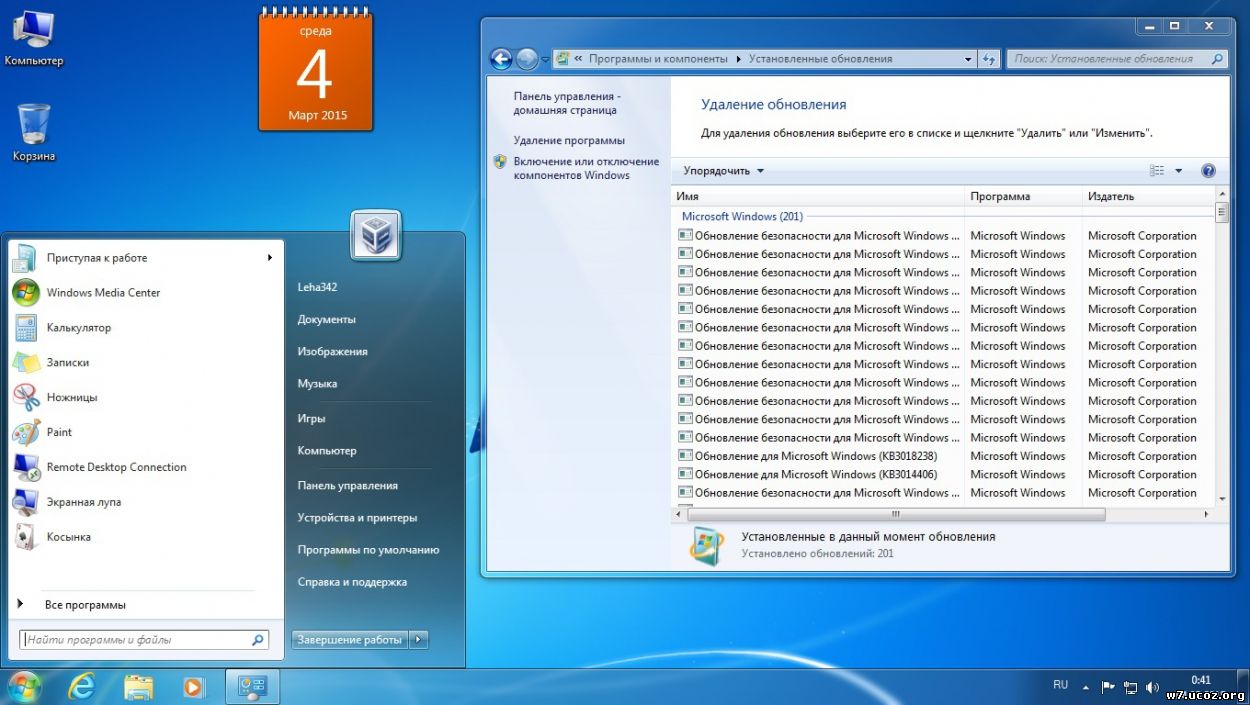1250x705 pixels.
Task: Open the Computer desktop icon
Action: coord(33,38)
